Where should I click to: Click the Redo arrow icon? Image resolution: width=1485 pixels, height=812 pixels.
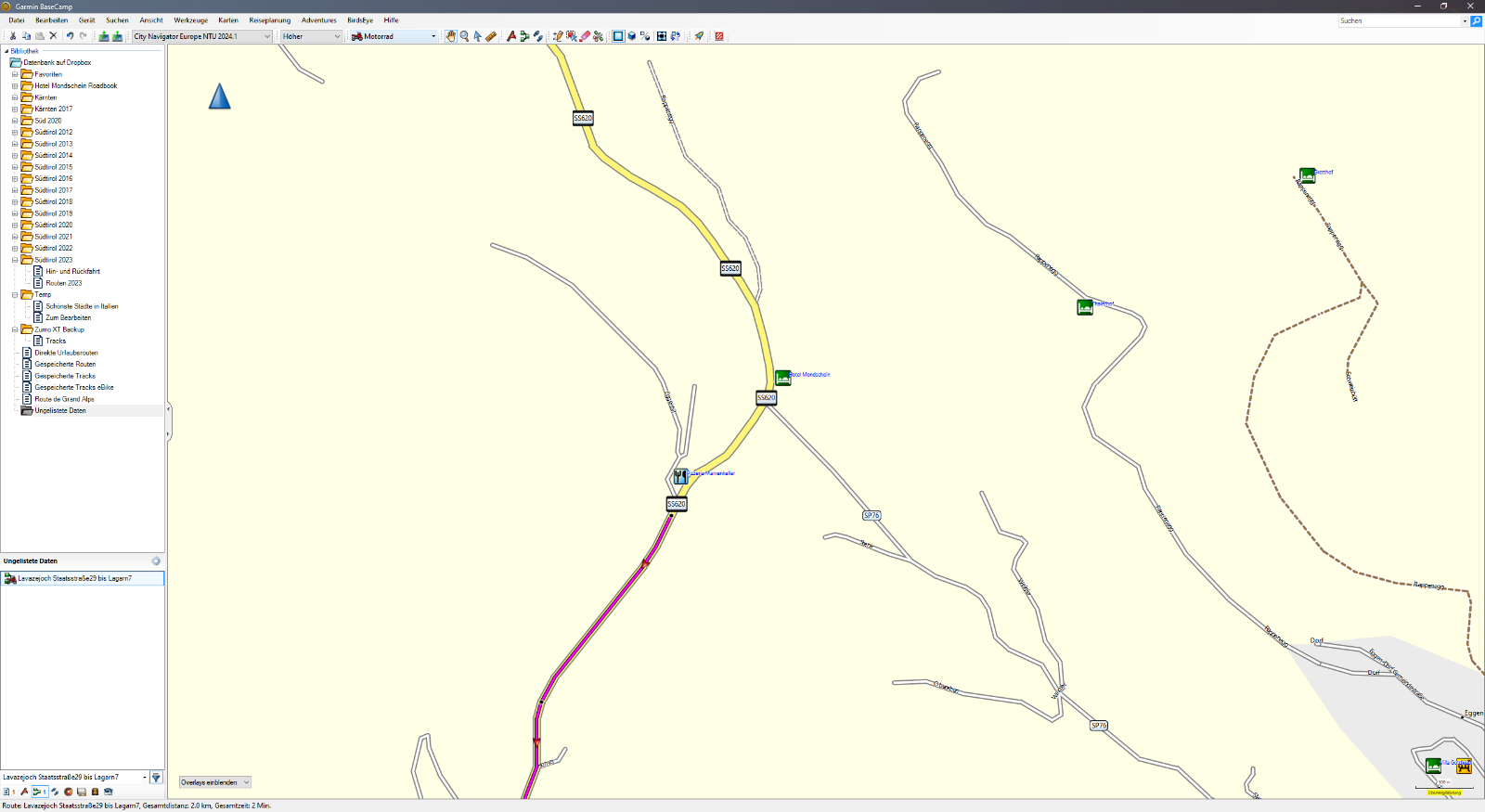pos(83,36)
